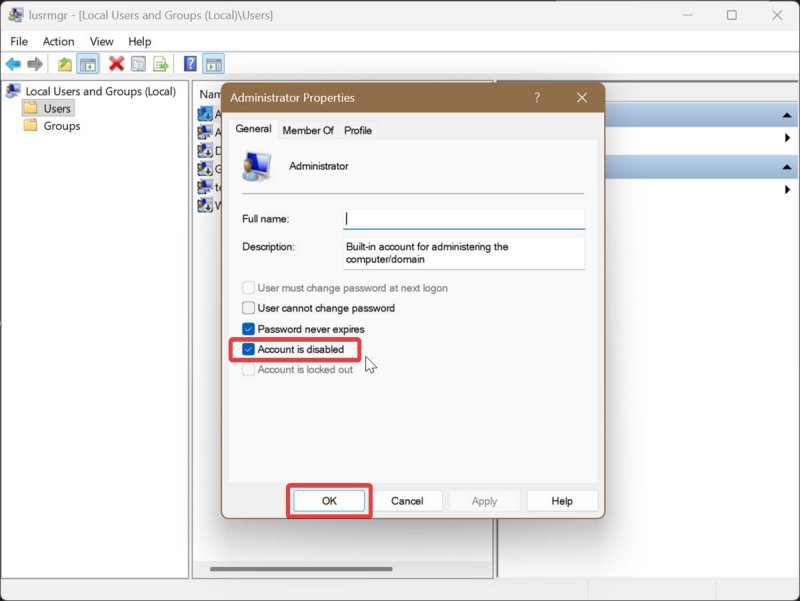Select Local Users and Groups (Local) root node
Viewport: 800px width, 601px height.
(101, 91)
